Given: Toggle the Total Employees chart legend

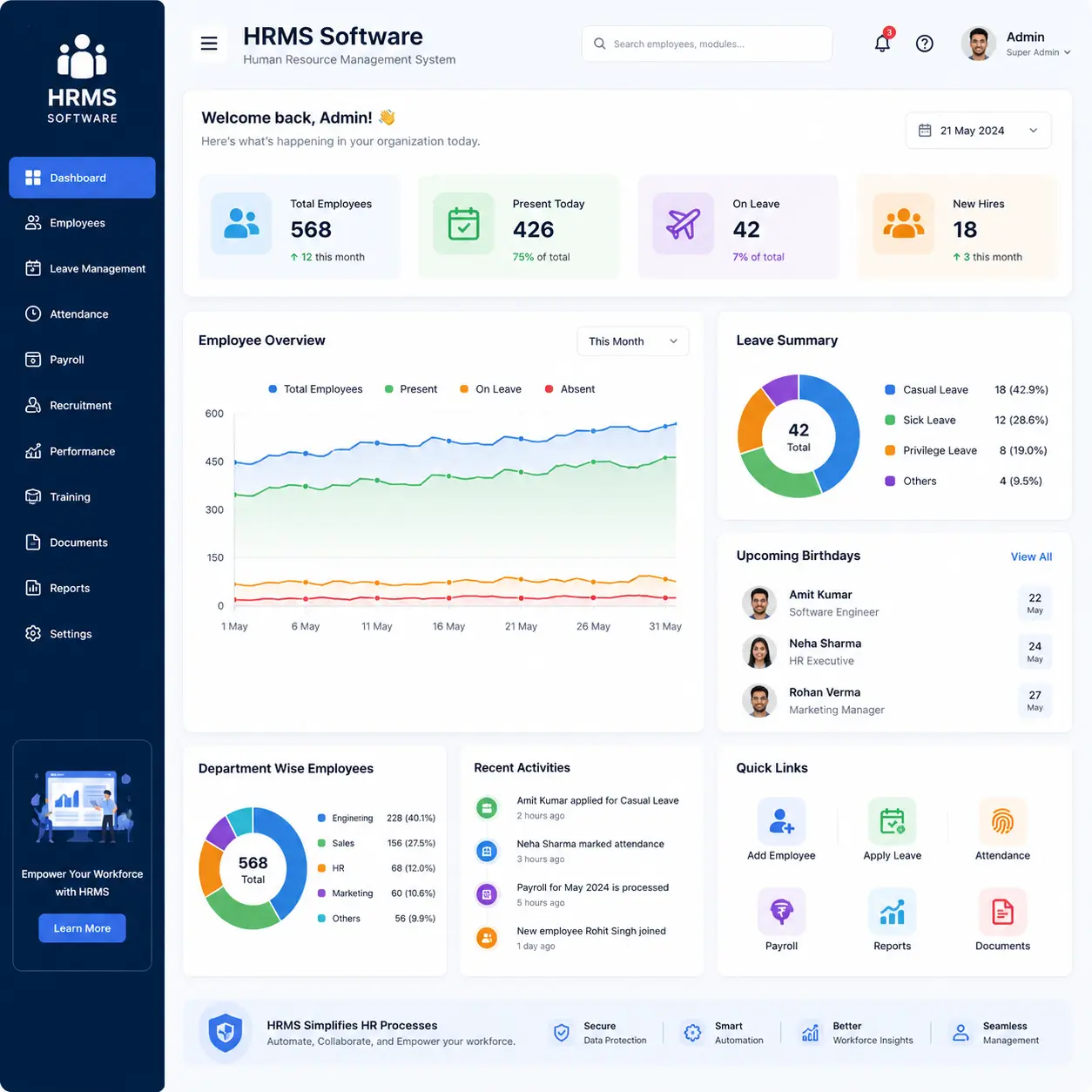Looking at the screenshot, I should click(x=315, y=389).
